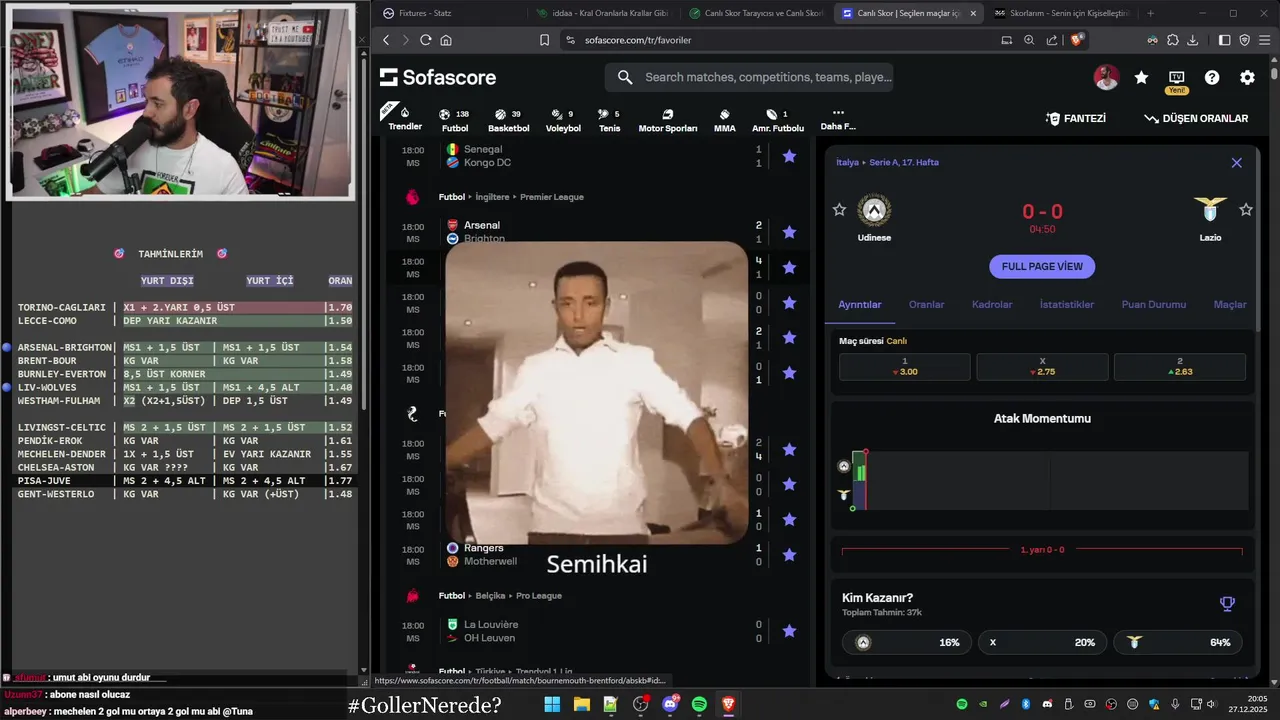
Task: Click the Brave Shields lion icon
Action: coord(1077,40)
